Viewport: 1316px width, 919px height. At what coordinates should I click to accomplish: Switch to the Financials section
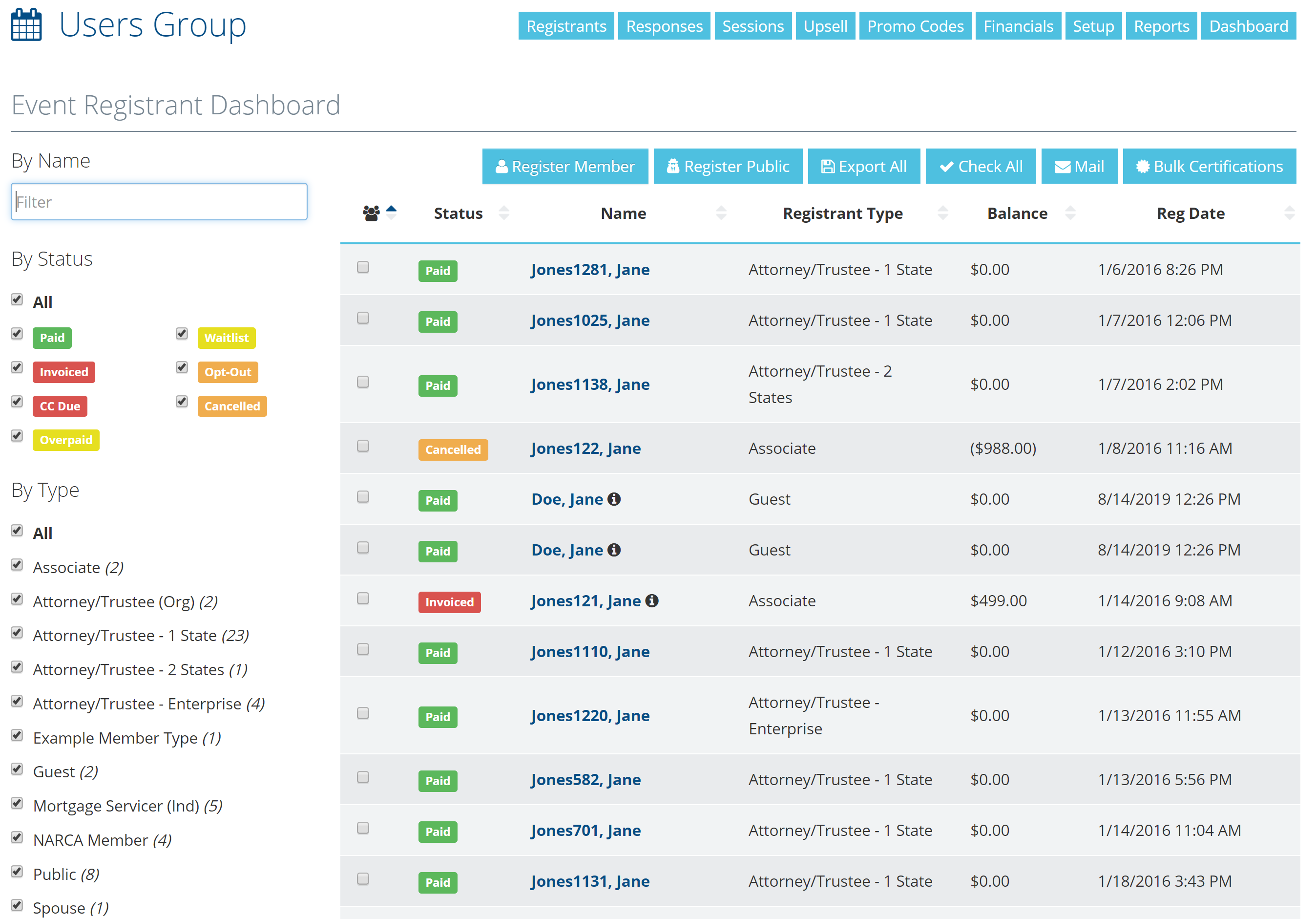[x=1018, y=25]
